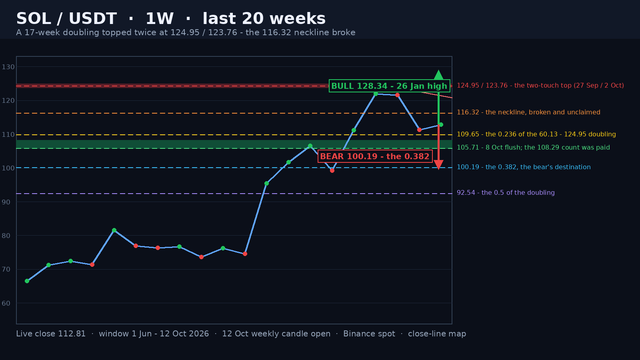Click the '116.32 - the neckline' level label
640x360 pixels.
(x=528, y=112)
